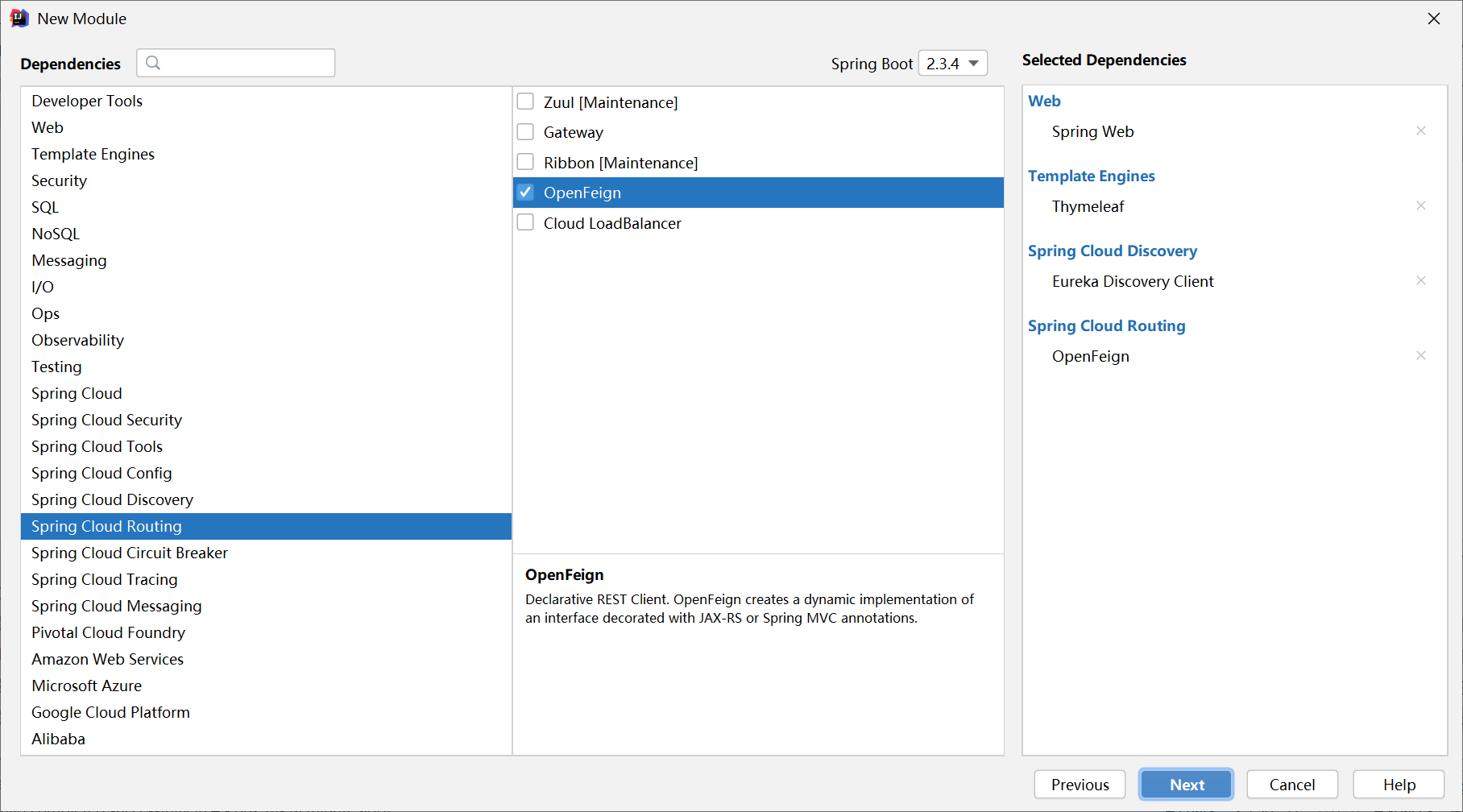The height and width of the screenshot is (812, 1463).
Task: Check the Zuul [Maintenance] checkbox
Action: pos(525,101)
